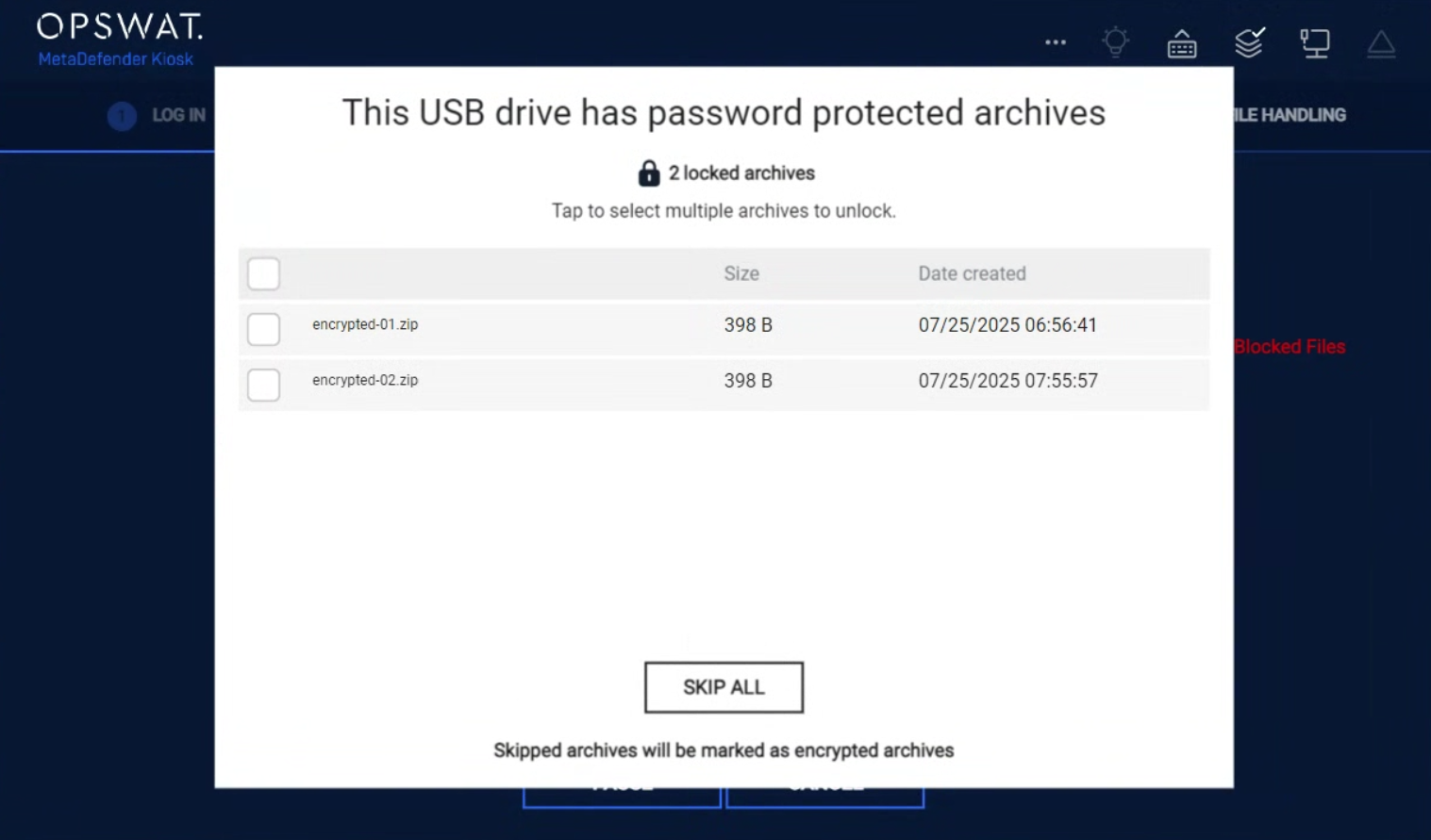Open the on-screen keyboard icon
This screenshot has height=840, width=1431.
coord(1182,43)
